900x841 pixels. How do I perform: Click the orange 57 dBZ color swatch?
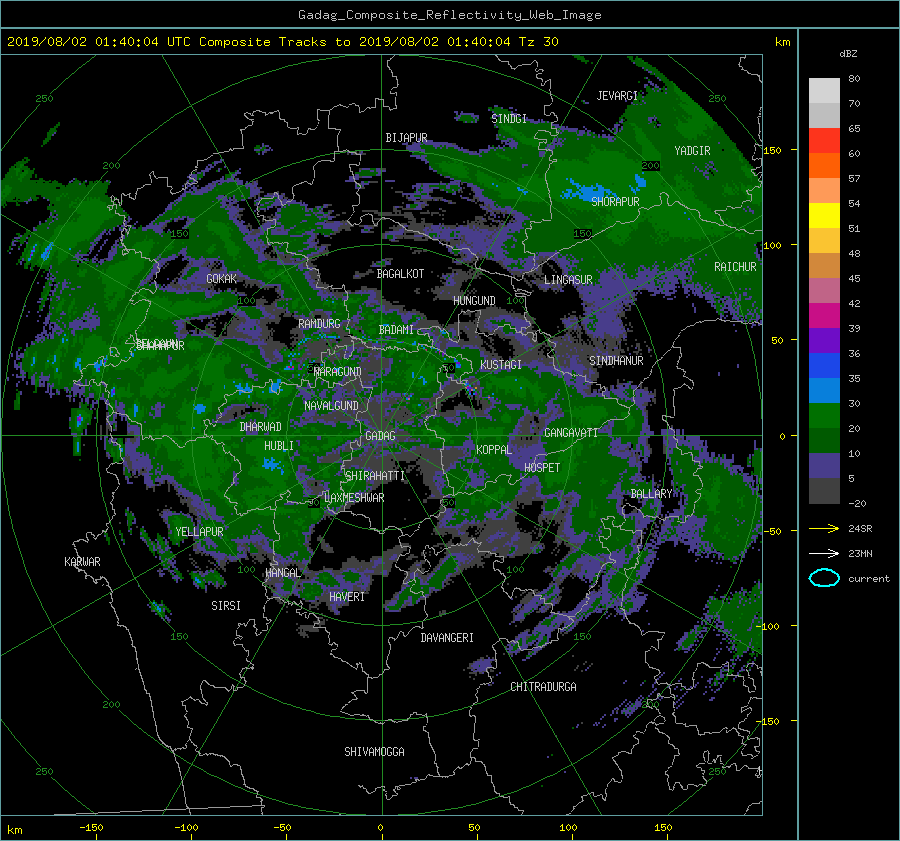[x=824, y=166]
